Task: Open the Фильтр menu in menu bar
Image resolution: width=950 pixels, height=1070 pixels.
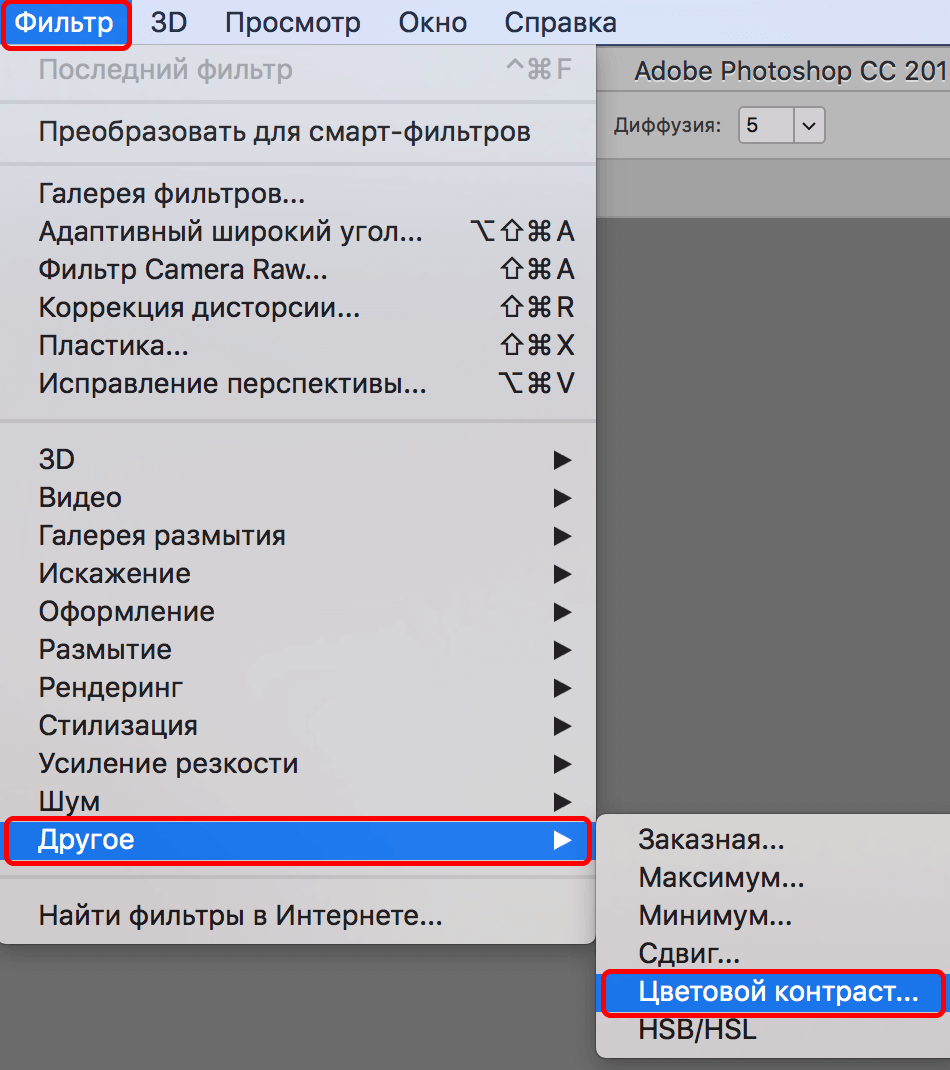Action: (65, 23)
